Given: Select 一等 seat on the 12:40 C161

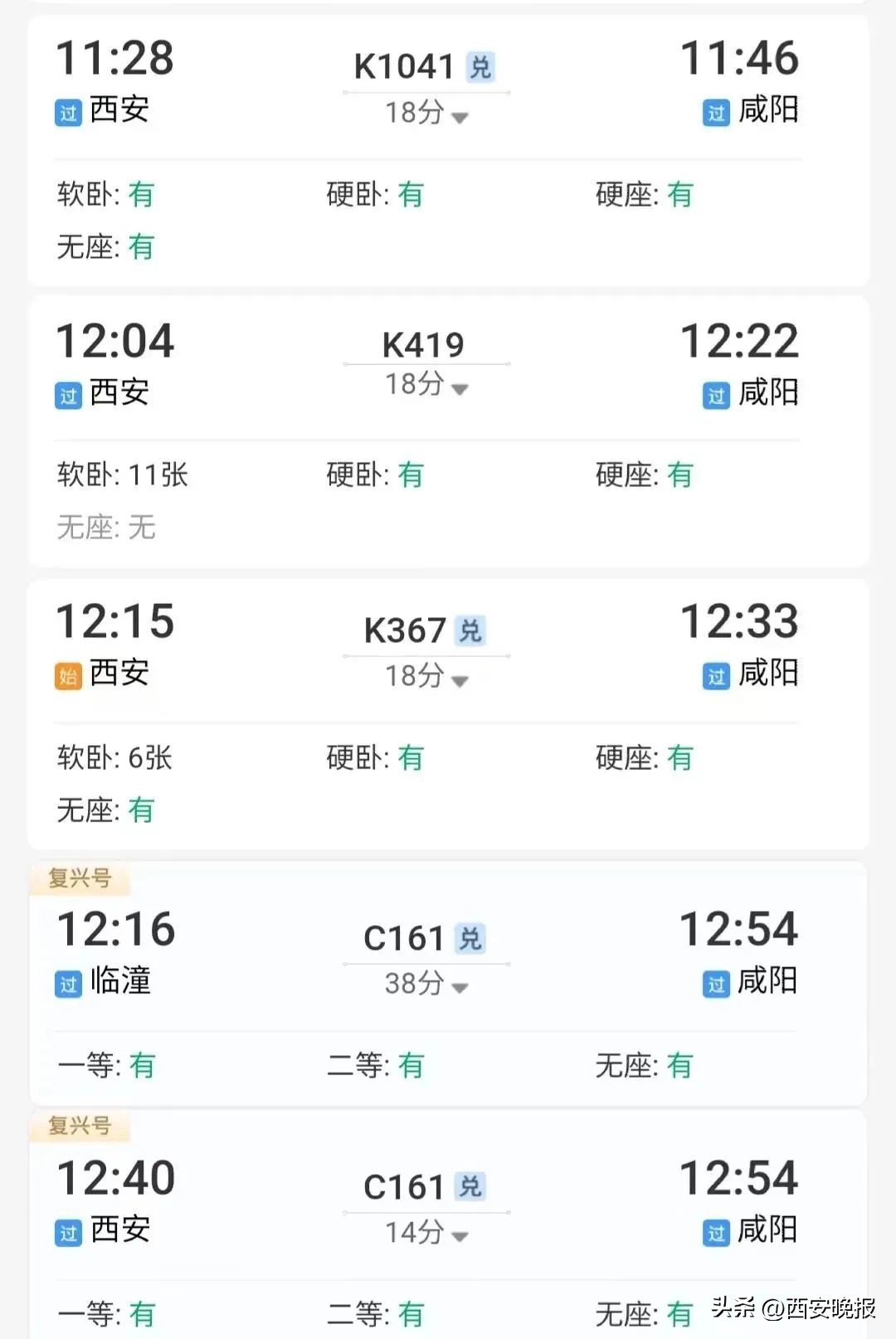Looking at the screenshot, I should pos(106,1313).
